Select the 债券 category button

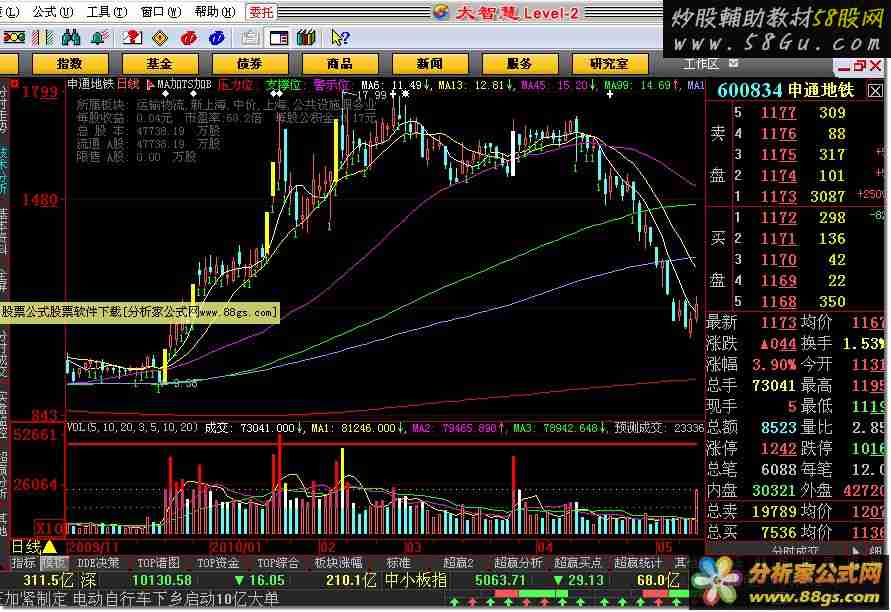coord(249,64)
